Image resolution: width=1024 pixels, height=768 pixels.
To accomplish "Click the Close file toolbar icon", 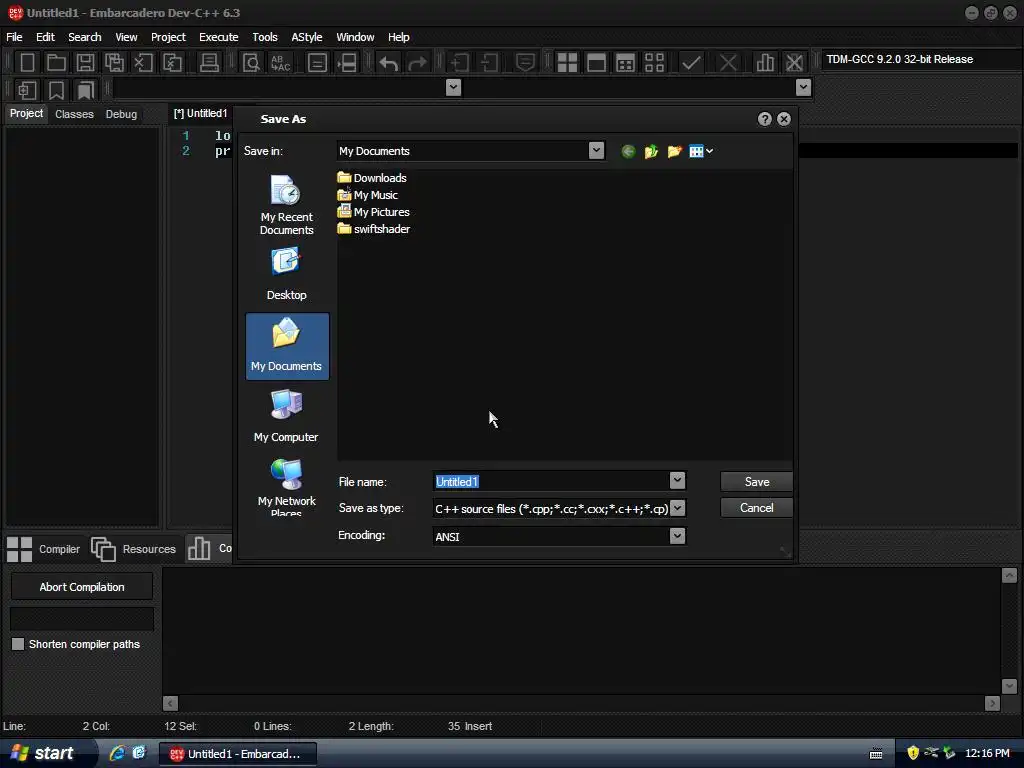I will 143,63.
